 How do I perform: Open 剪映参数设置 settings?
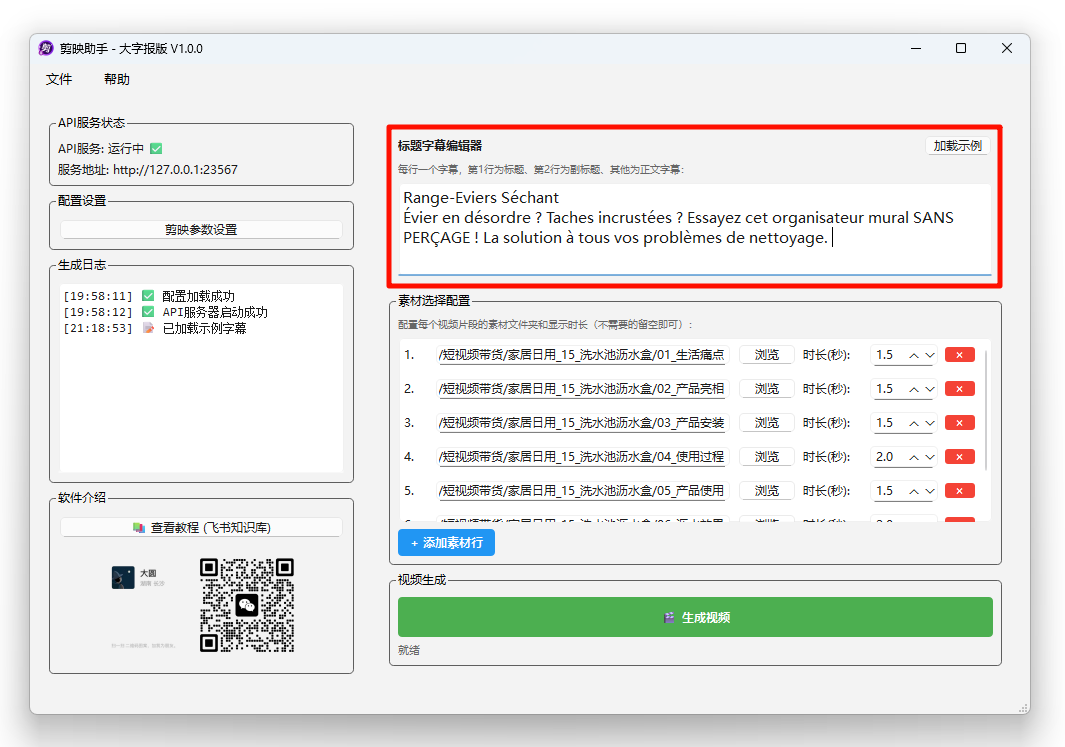tap(201, 229)
